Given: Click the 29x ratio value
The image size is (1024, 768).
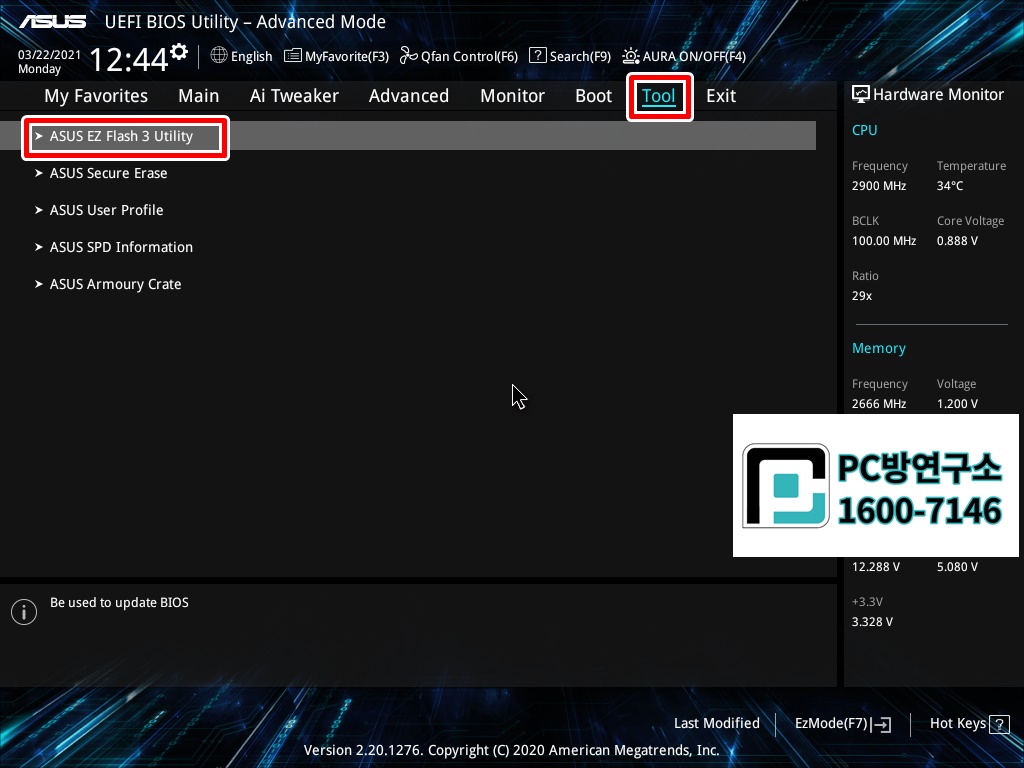Looking at the screenshot, I should pos(861,296).
